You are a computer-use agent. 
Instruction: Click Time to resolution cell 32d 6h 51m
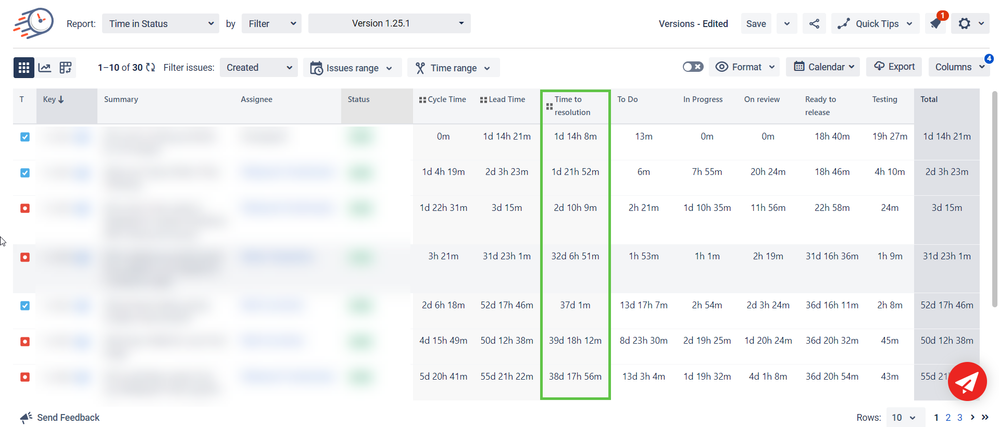click(575, 256)
